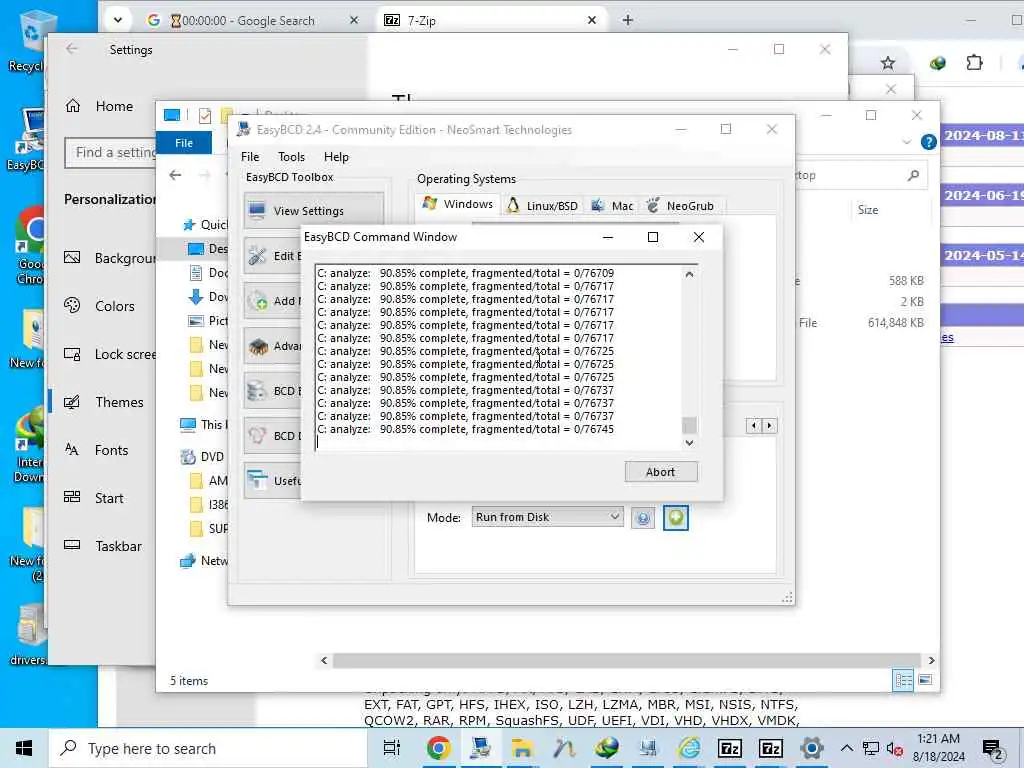Click the taskbar search box

[x=208, y=748]
